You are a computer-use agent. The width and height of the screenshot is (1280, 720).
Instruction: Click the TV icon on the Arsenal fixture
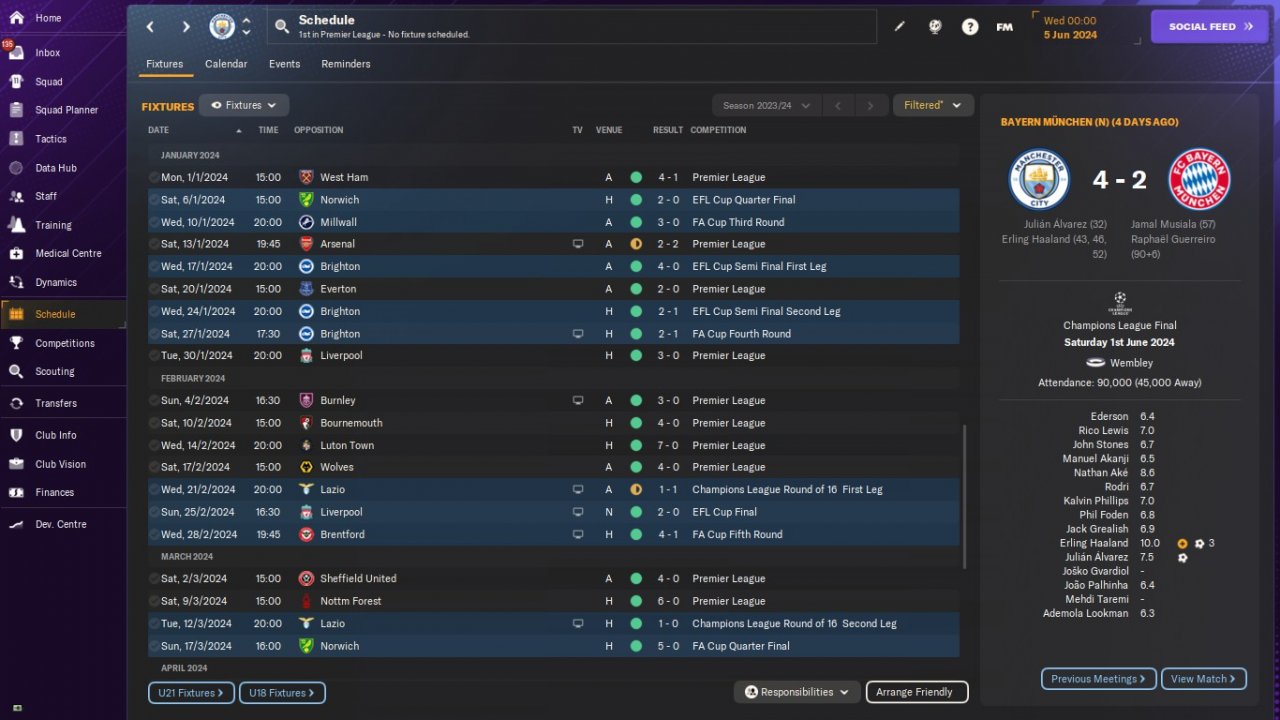577,244
